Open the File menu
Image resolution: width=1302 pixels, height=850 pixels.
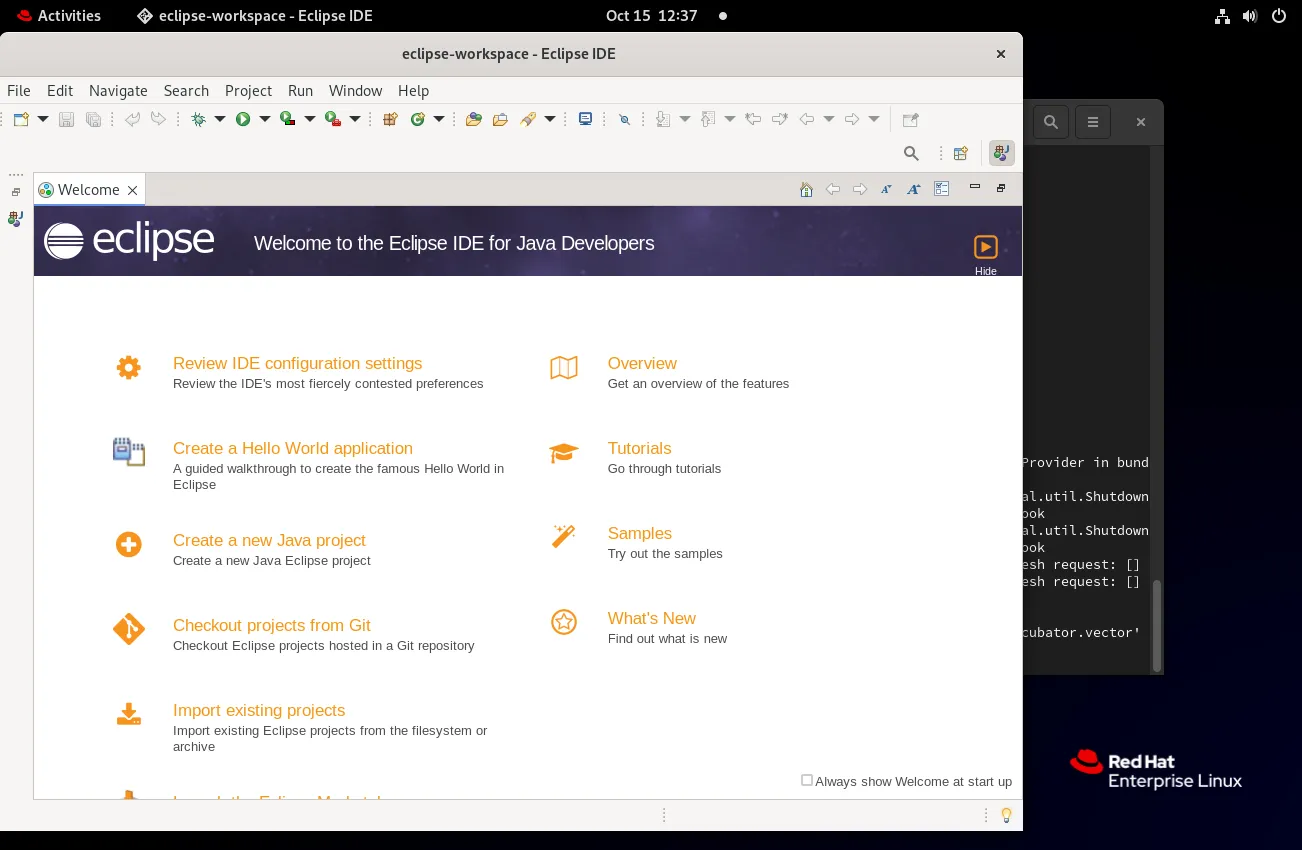click(x=19, y=90)
